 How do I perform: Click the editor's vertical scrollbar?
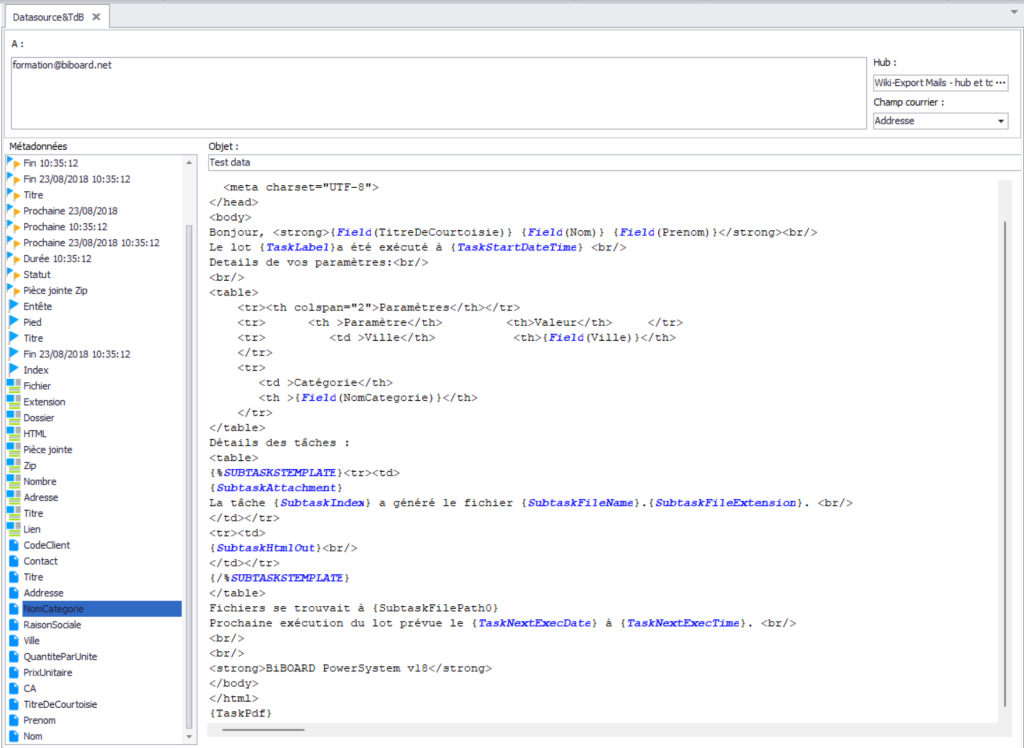pyautogui.click(x=1004, y=464)
